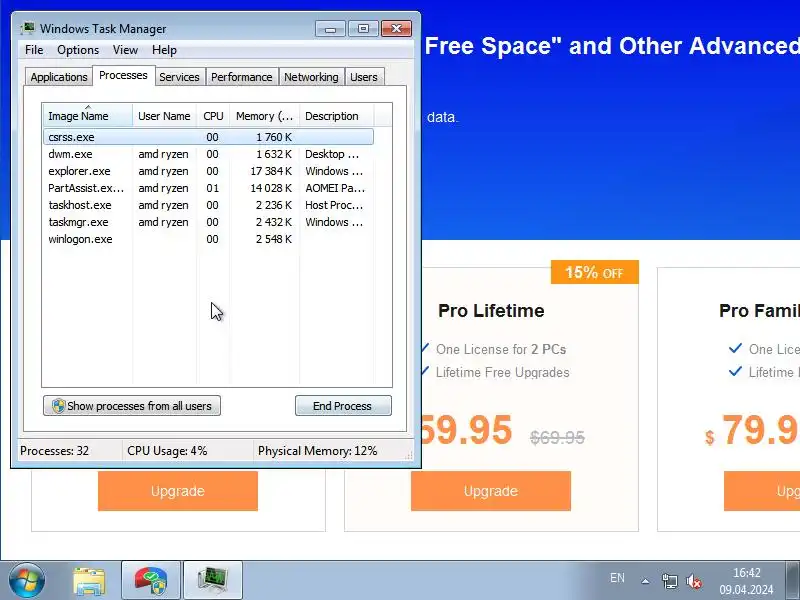Click the AOMEI Pa... description cell
The height and width of the screenshot is (600, 800).
tap(335, 188)
